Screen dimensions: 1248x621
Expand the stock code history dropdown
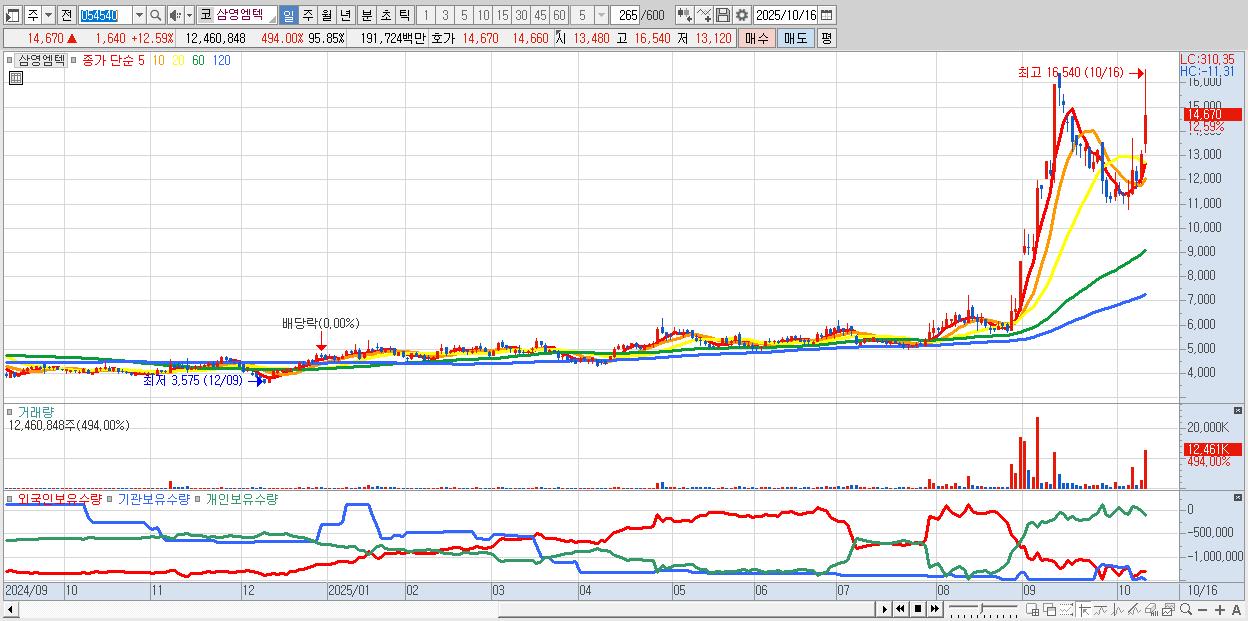click(139, 15)
